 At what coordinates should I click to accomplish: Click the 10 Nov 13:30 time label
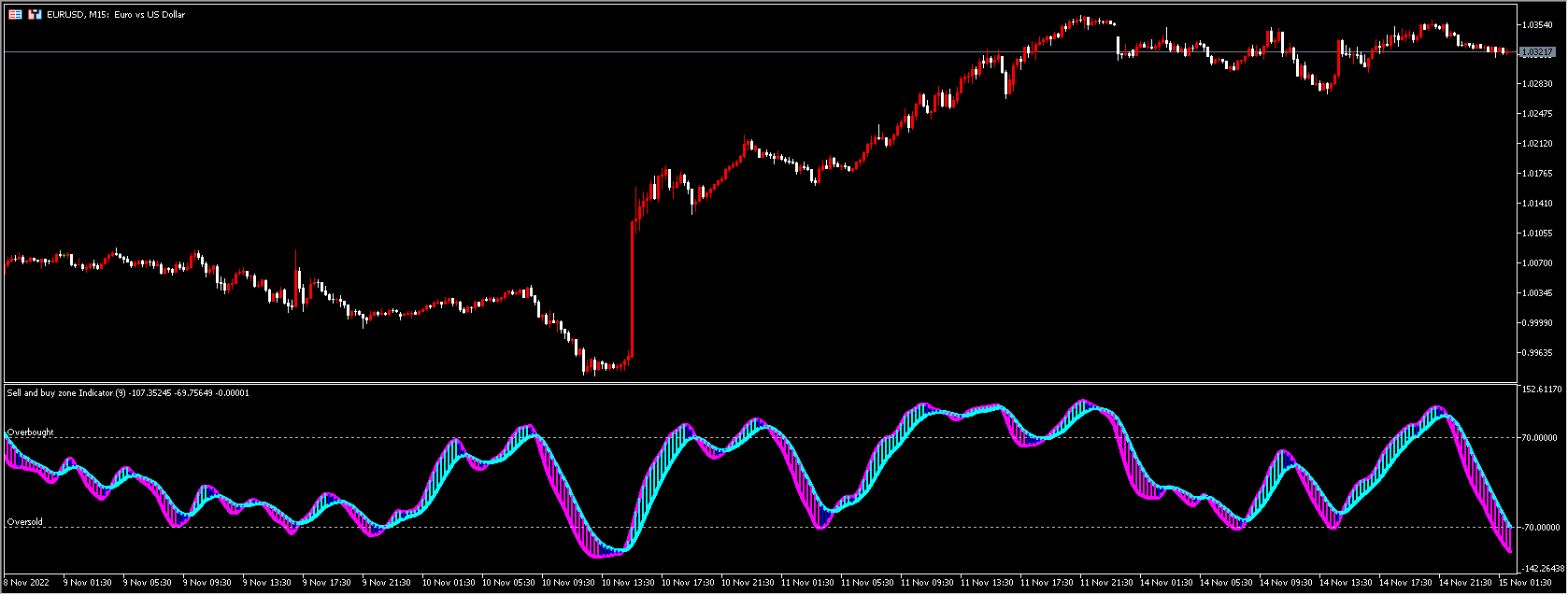(628, 583)
